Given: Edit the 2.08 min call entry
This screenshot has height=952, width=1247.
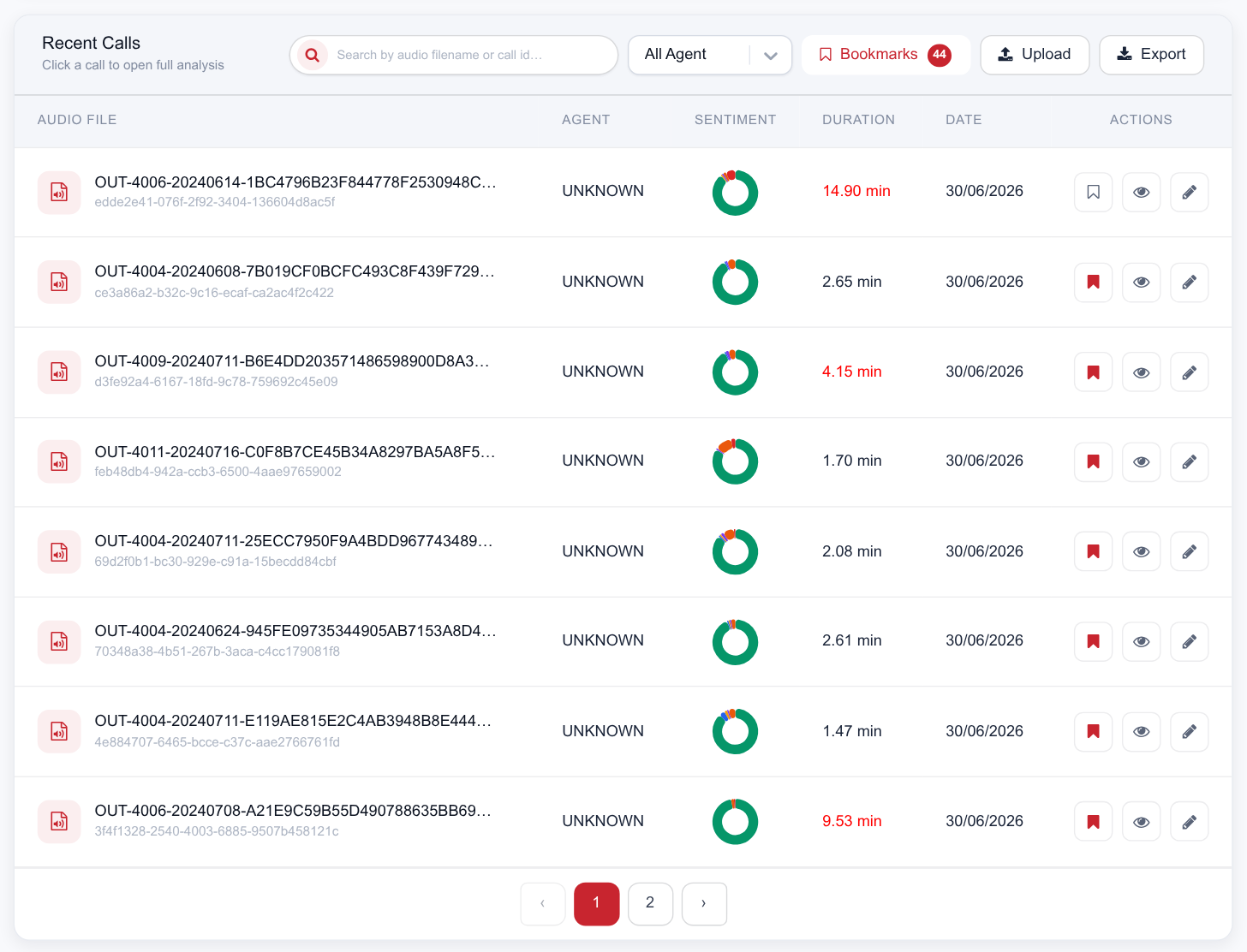Looking at the screenshot, I should pos(1190,552).
